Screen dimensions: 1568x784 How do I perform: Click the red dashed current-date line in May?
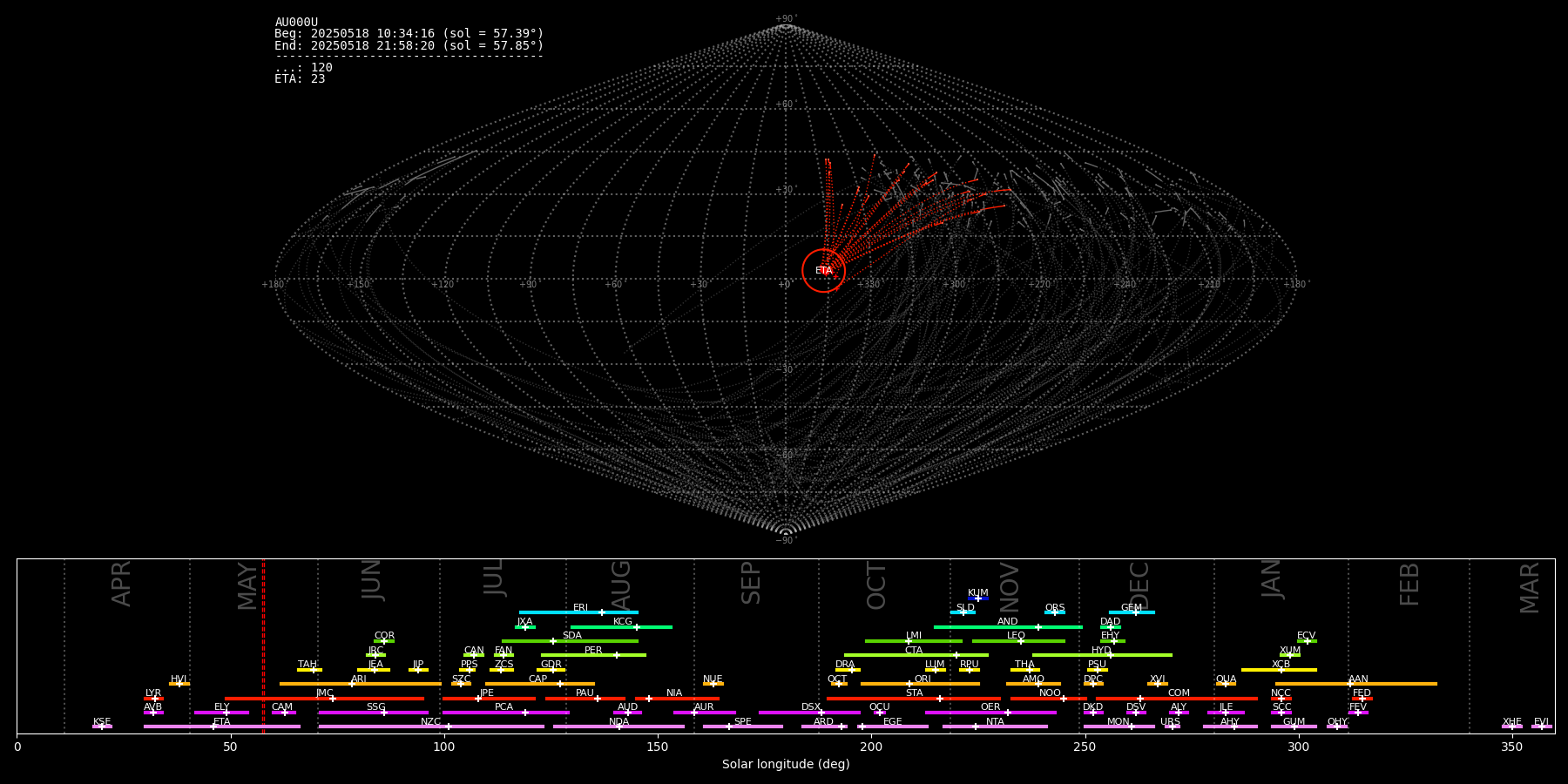263,645
